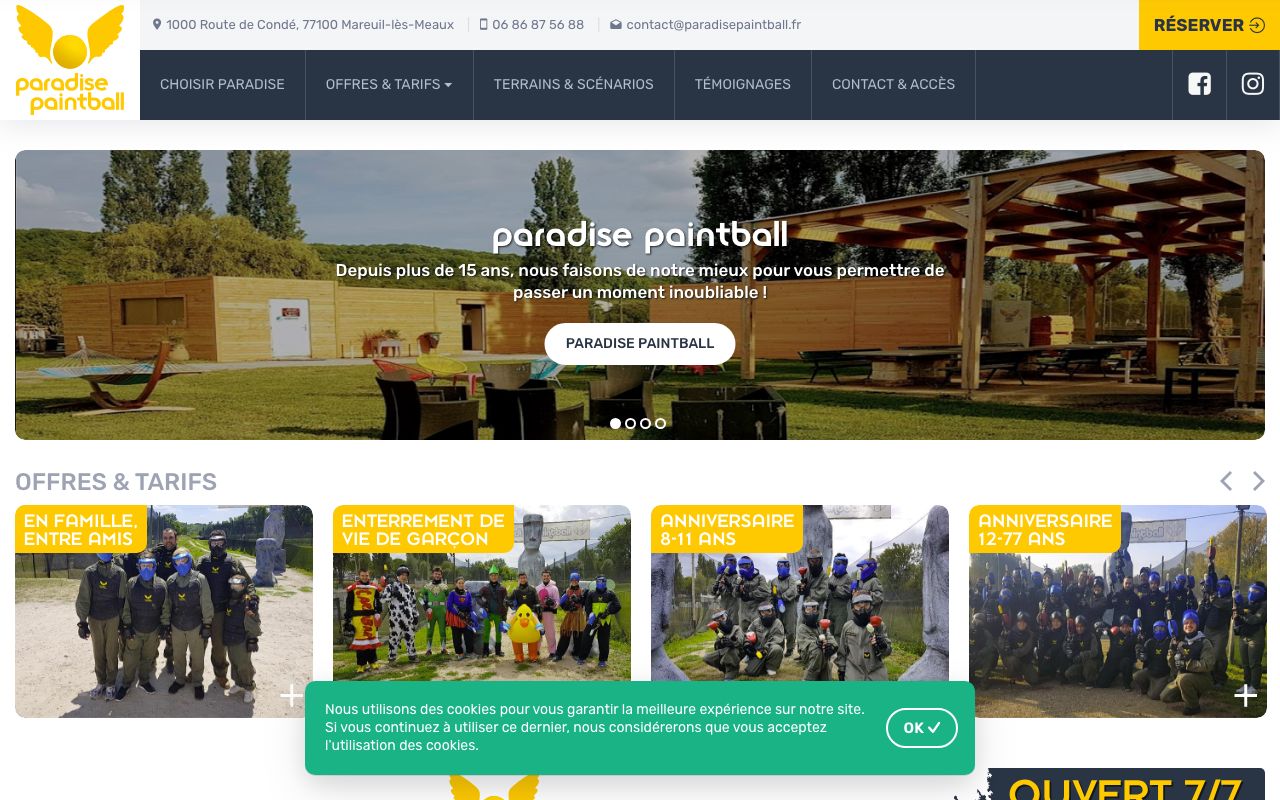This screenshot has width=1280, height=800.
Task: Open the Choisir Paradise menu item
Action: pos(222,85)
